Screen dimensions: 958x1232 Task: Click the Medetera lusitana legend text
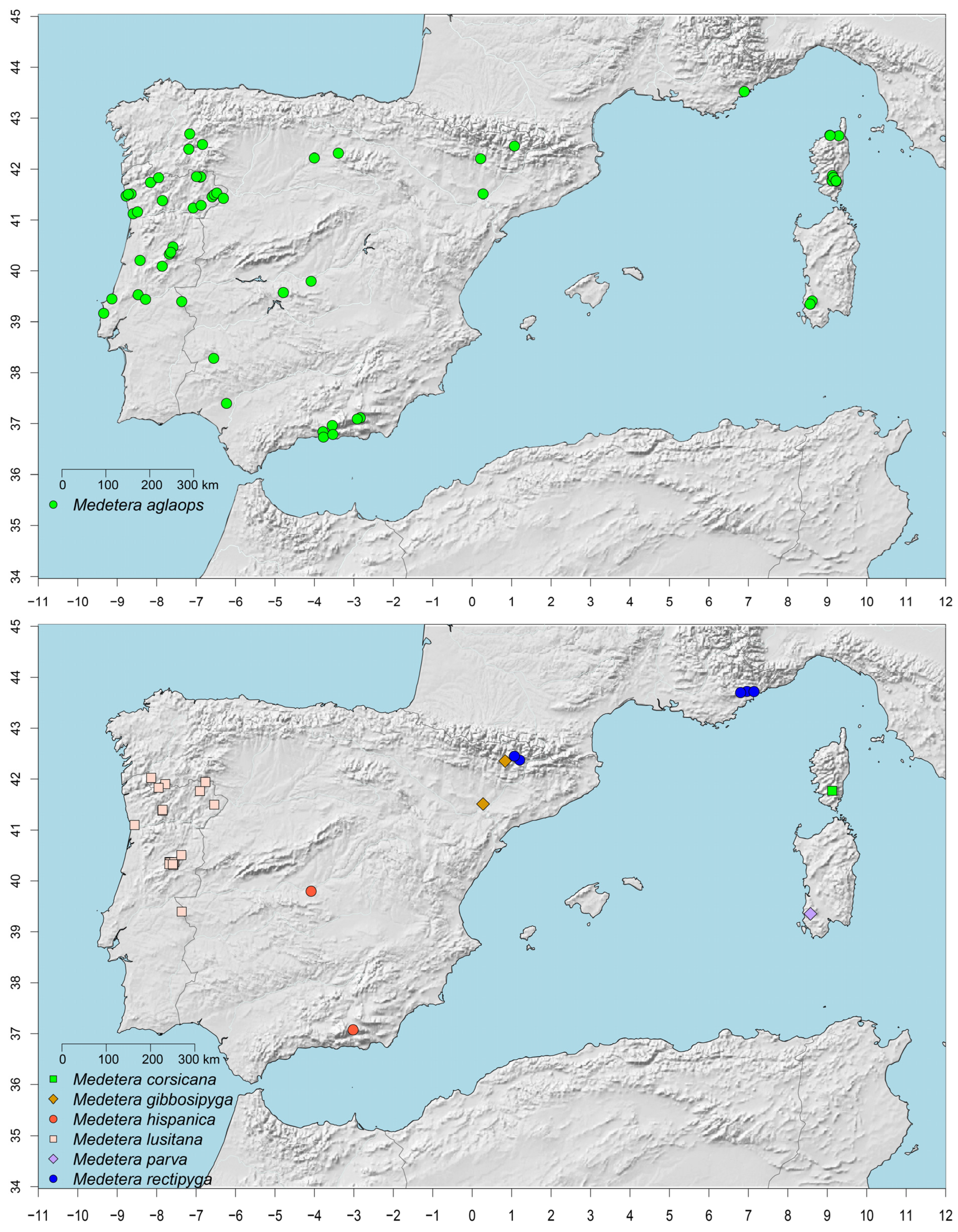point(138,1139)
